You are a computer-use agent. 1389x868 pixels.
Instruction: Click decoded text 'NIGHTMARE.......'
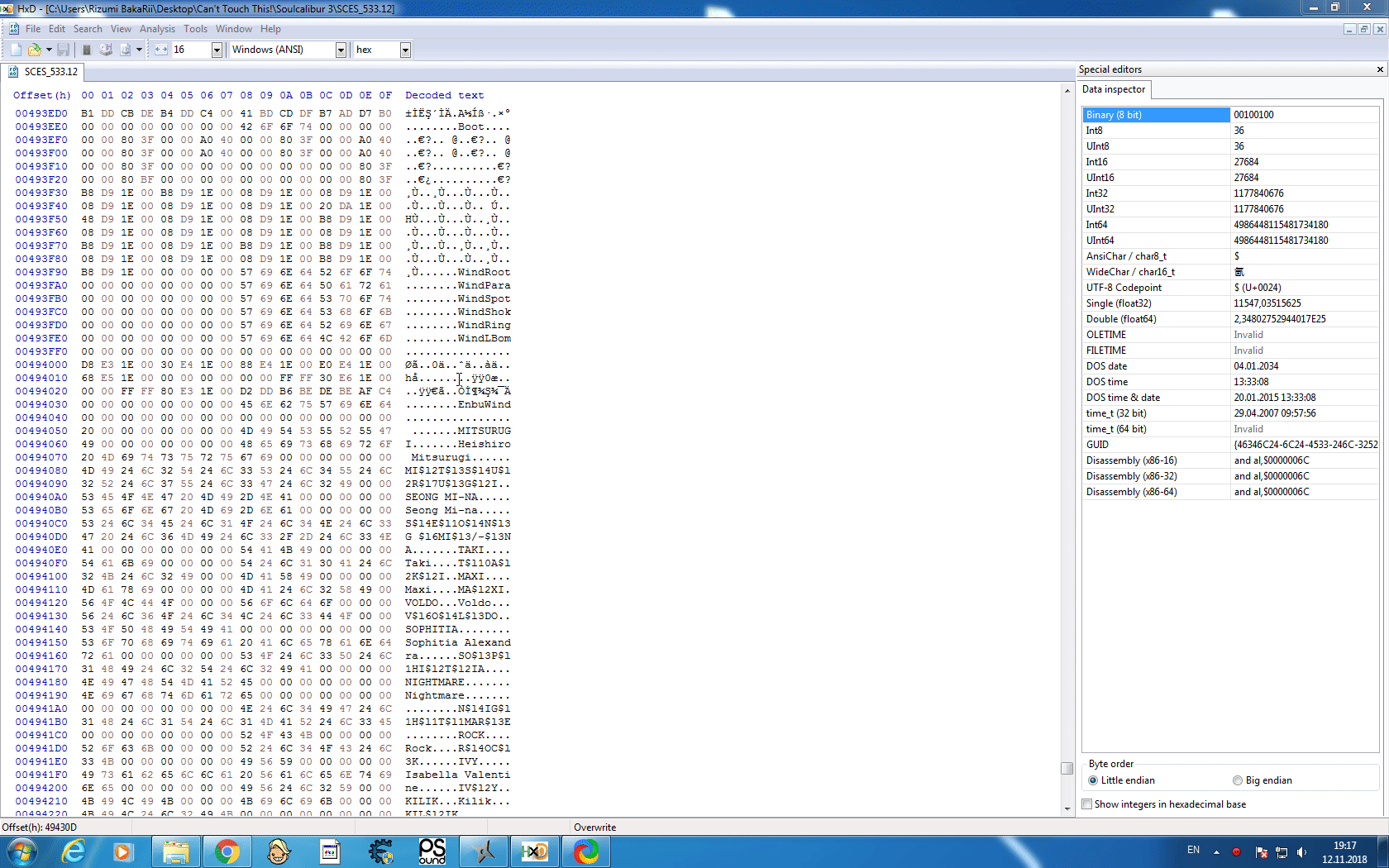click(457, 682)
